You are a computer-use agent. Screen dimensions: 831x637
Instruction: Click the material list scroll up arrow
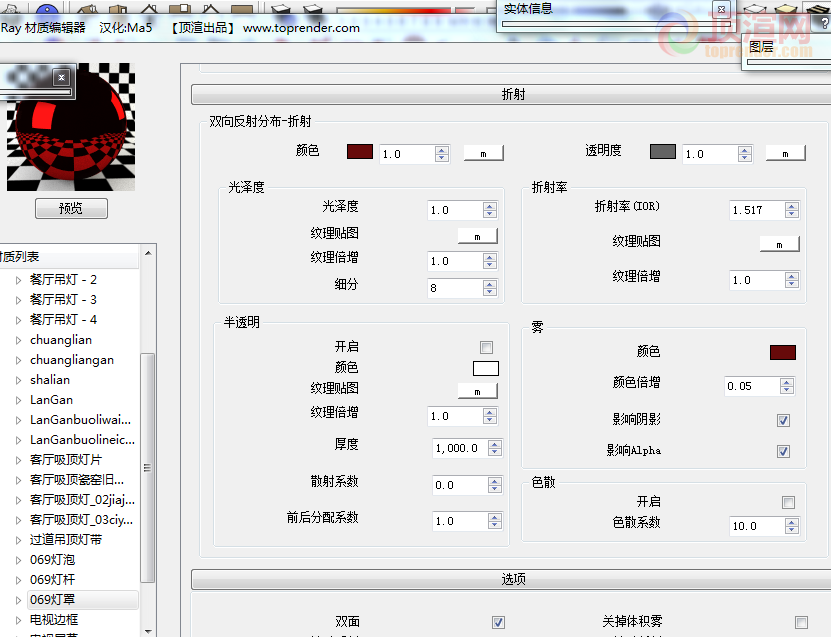click(148, 254)
